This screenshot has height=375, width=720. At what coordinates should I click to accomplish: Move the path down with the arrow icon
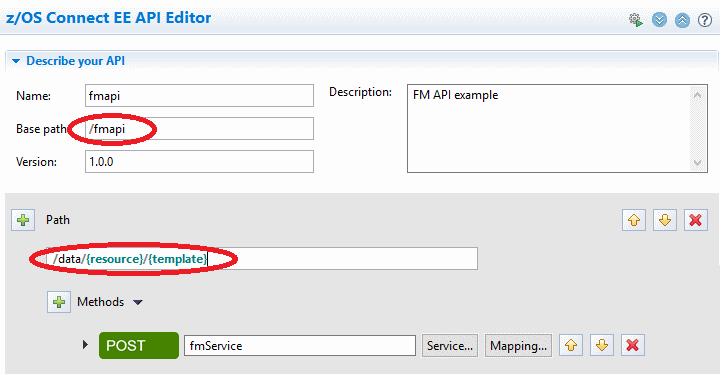pyautogui.click(x=665, y=220)
